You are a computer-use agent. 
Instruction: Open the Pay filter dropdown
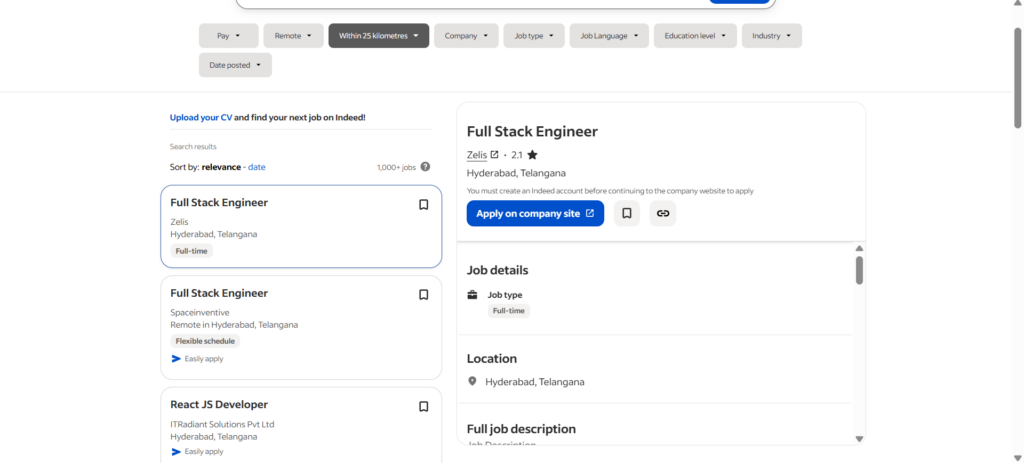[x=228, y=36]
